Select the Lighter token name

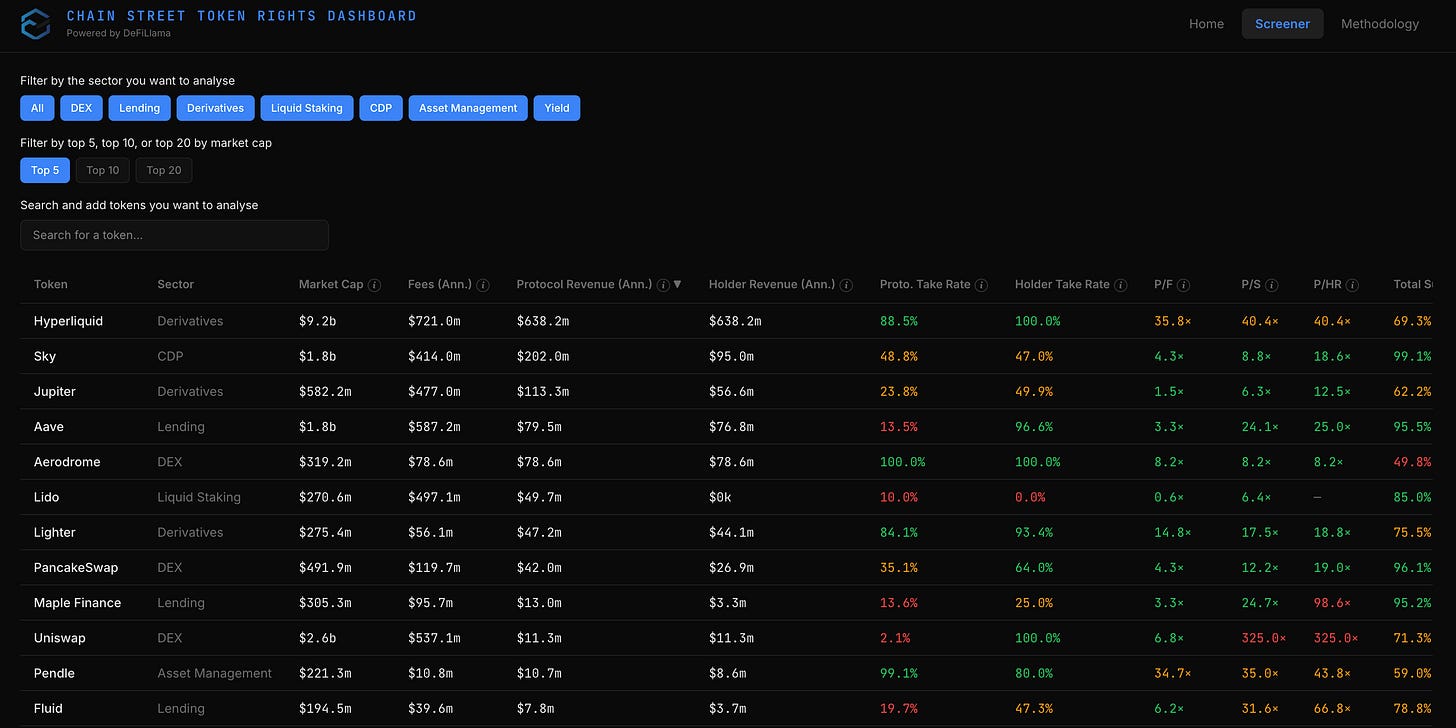pyautogui.click(x=55, y=532)
